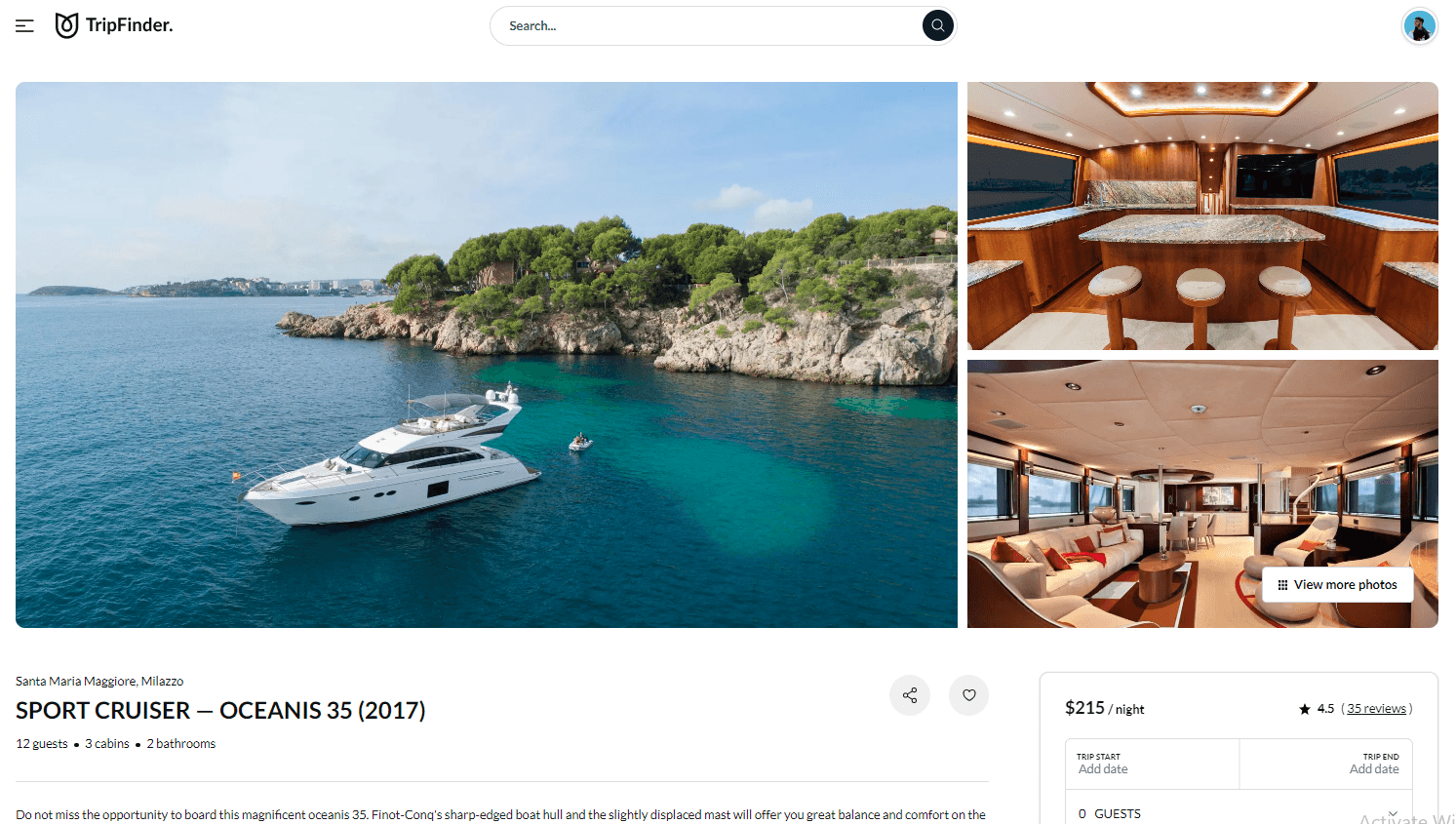Click the search magnifier button
The image size is (1456, 824).
point(937,25)
